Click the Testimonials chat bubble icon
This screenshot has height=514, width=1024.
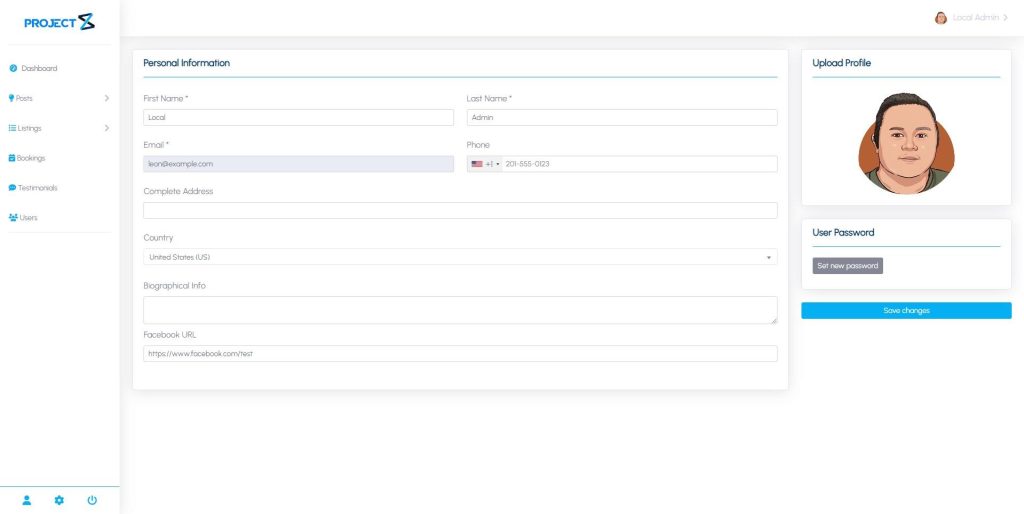pyautogui.click(x=12, y=188)
